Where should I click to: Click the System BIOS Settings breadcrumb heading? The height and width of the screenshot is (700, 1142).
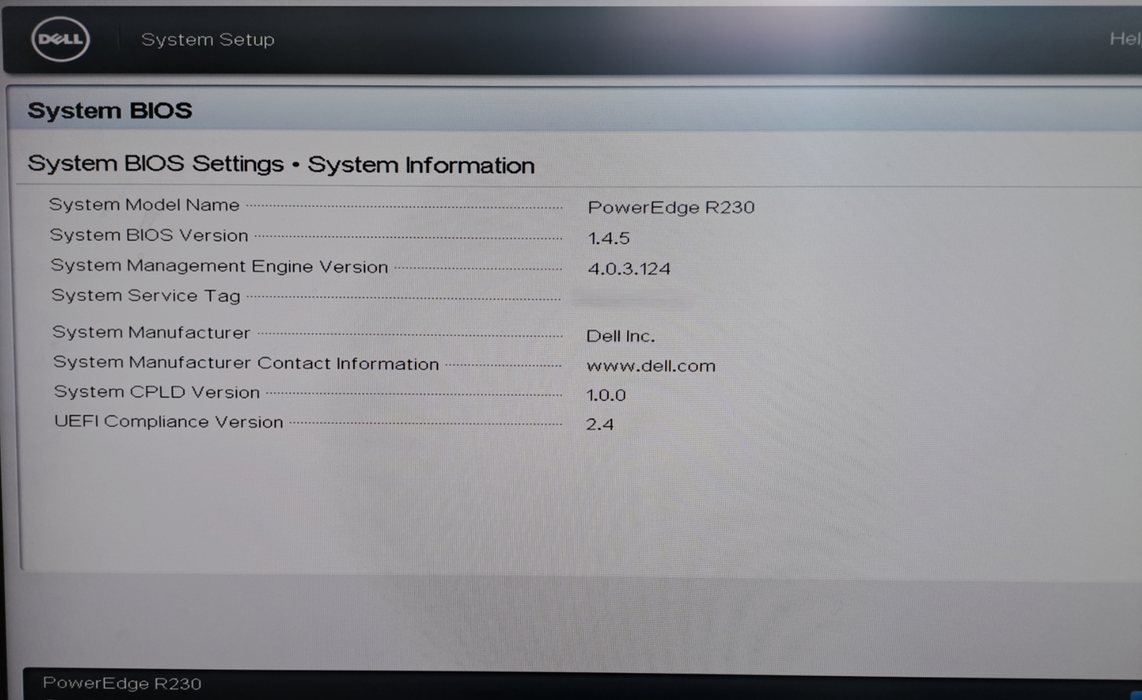click(x=281, y=165)
